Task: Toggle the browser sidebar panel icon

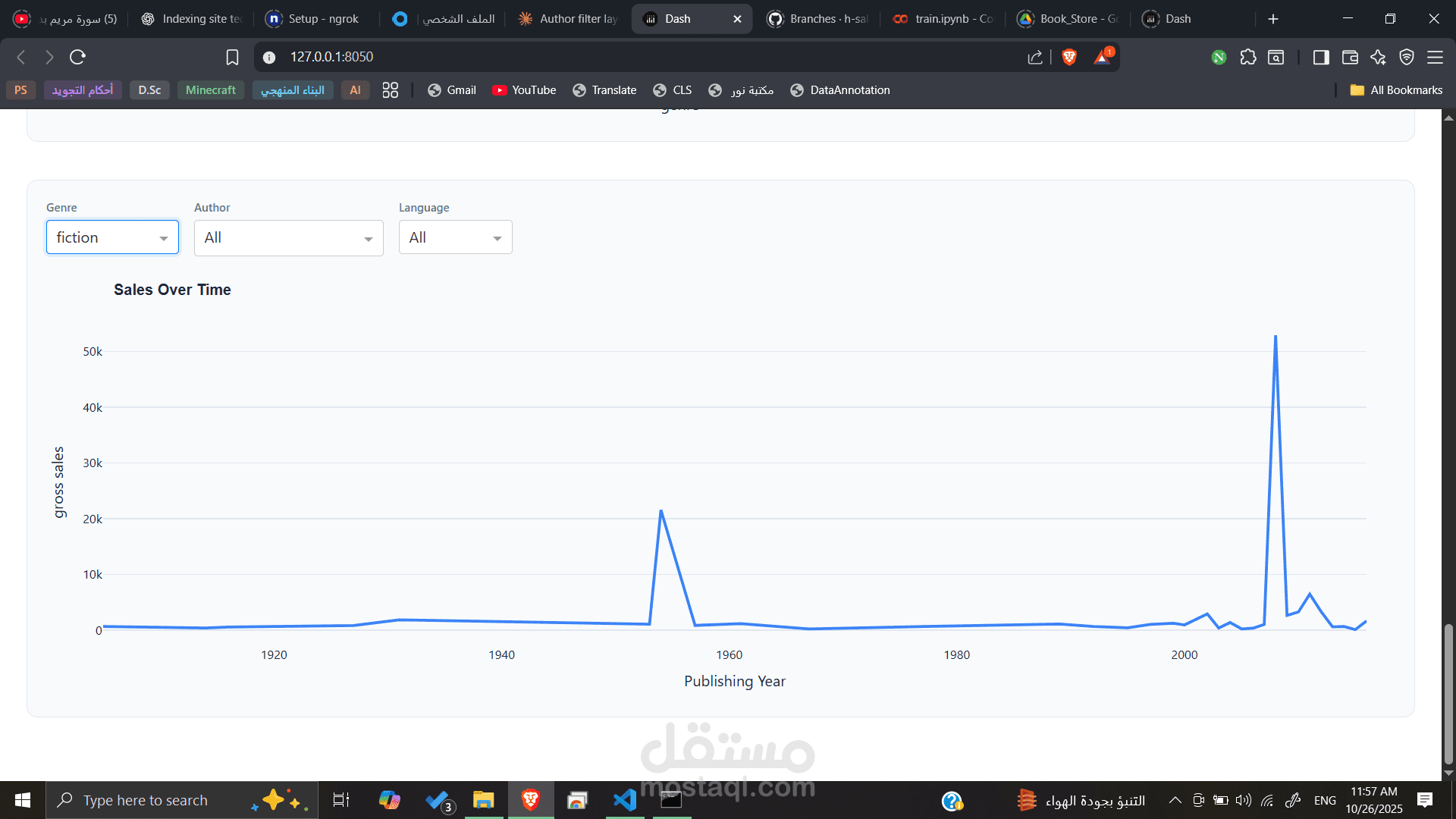Action: (1321, 57)
